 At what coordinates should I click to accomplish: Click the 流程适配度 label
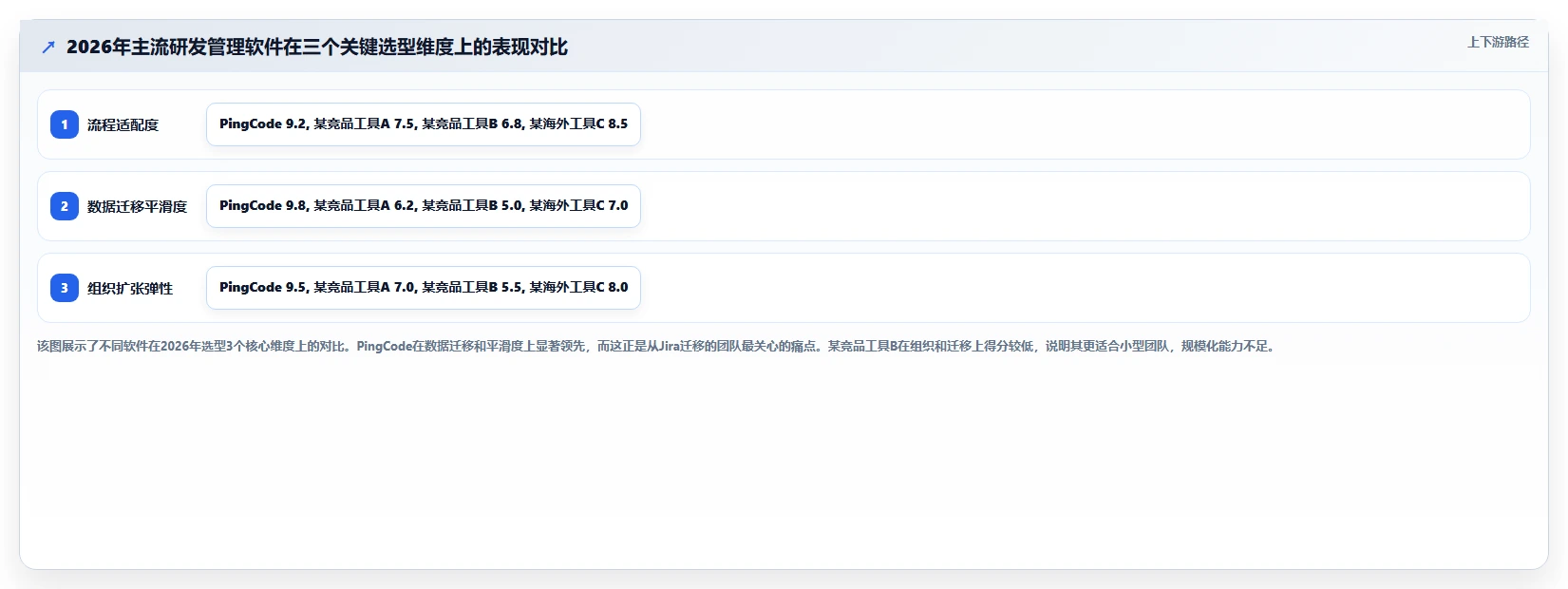tap(123, 124)
